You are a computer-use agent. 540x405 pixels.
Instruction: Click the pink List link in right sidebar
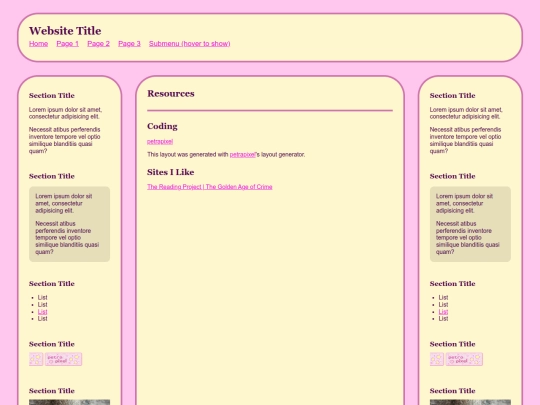443,312
